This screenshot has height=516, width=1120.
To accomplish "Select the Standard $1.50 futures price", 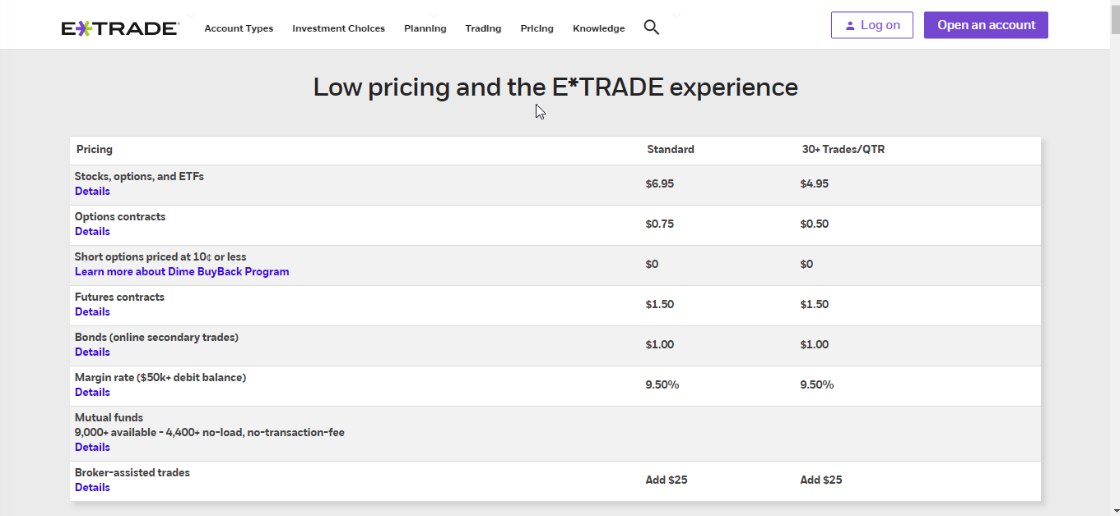I will click(660, 304).
